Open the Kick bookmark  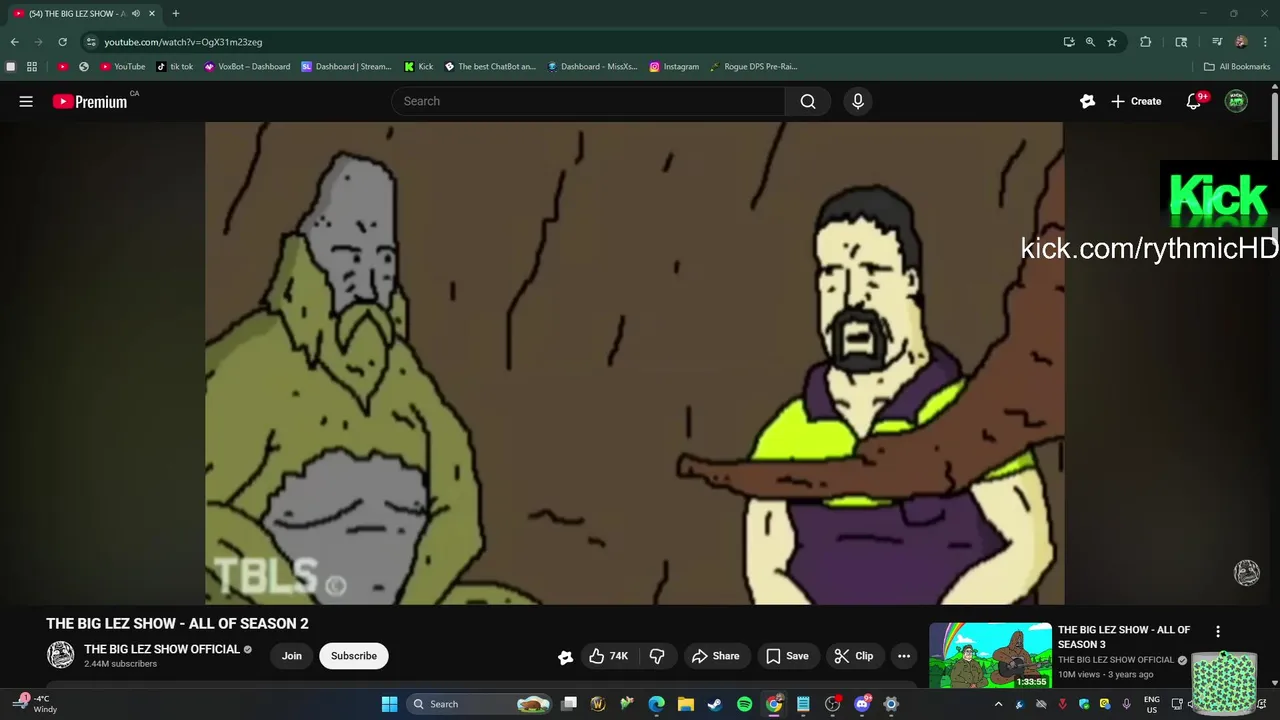click(418, 67)
